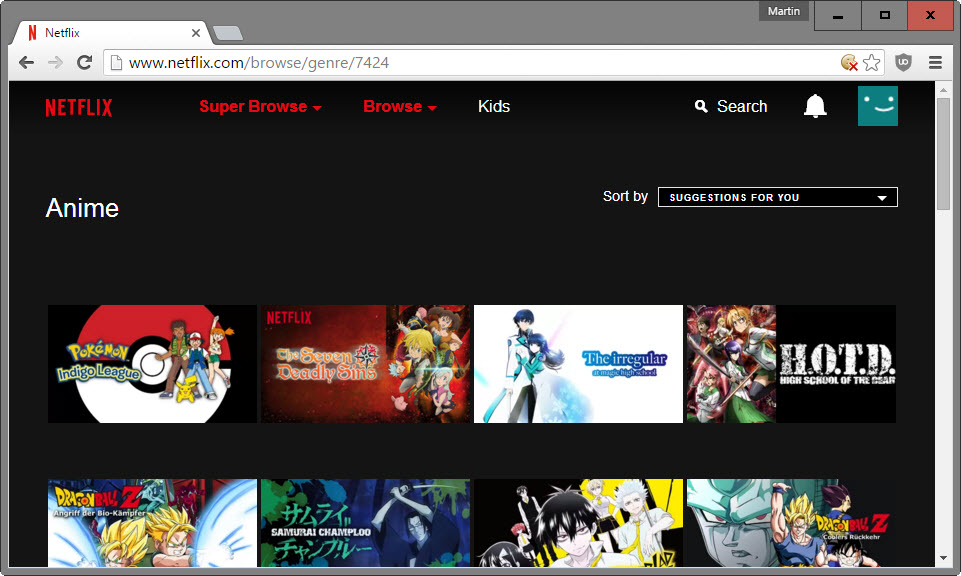961x576 pixels.
Task: Open Dragon Ball Z Coolers Rückkehr
Action: click(x=791, y=523)
